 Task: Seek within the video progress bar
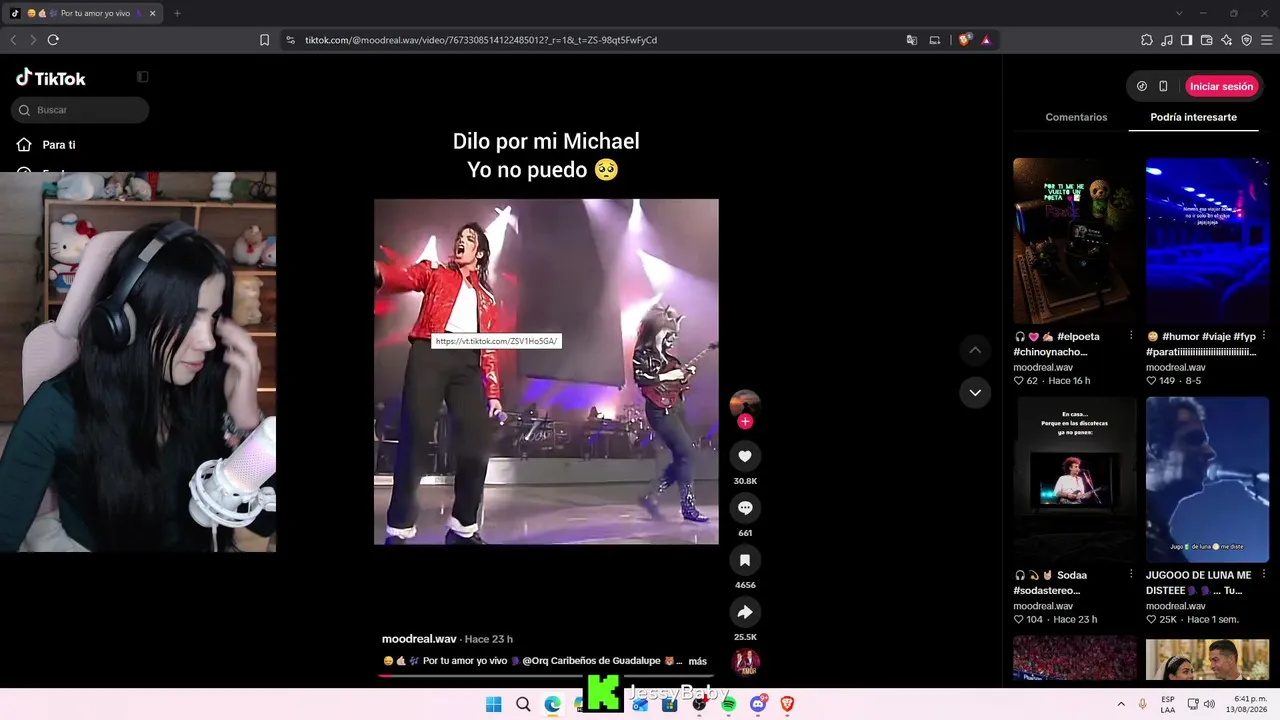(x=546, y=676)
